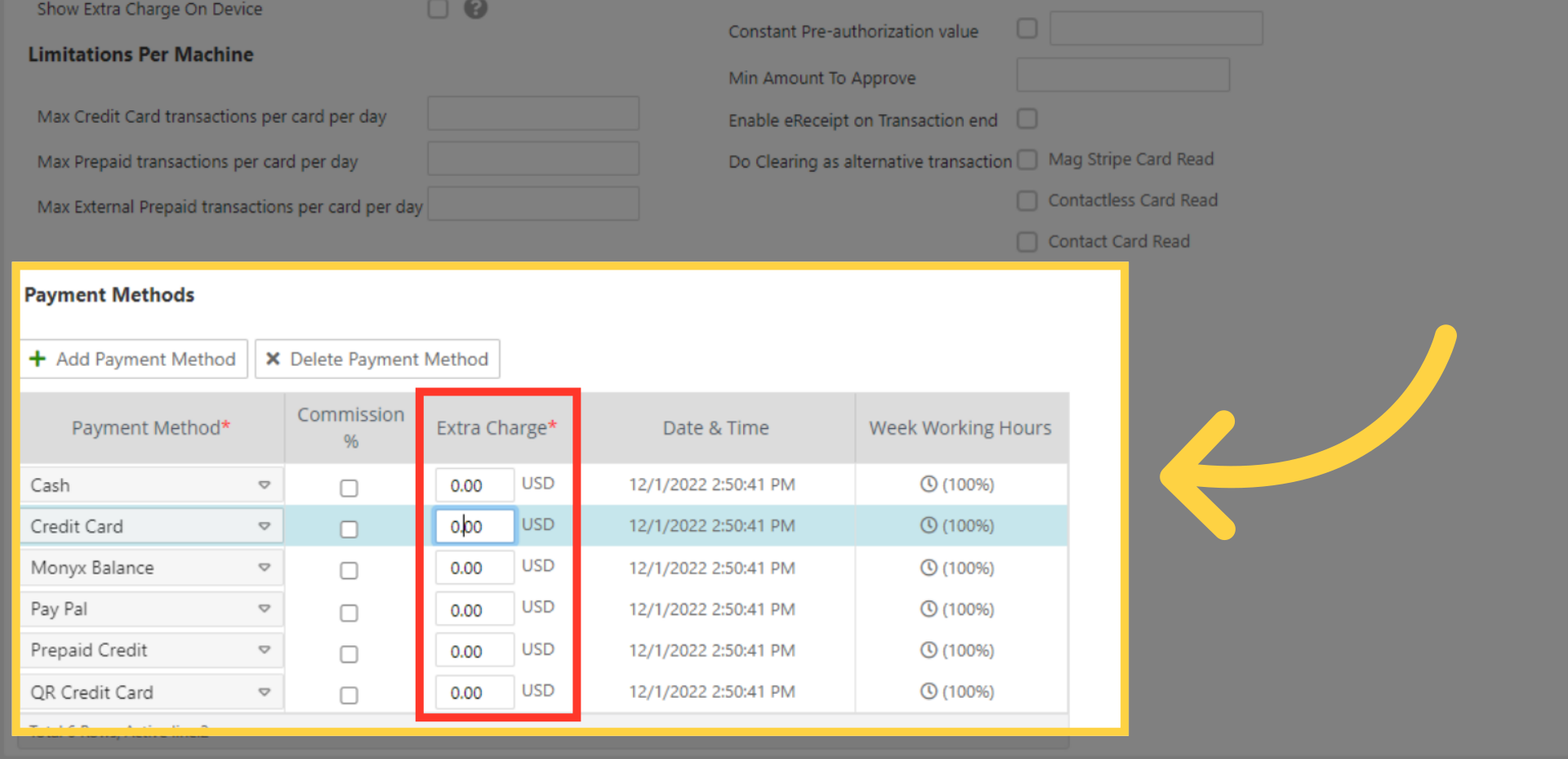The width and height of the screenshot is (1568, 759).
Task: Toggle Commission checkbox for Cash
Action: click(x=349, y=488)
